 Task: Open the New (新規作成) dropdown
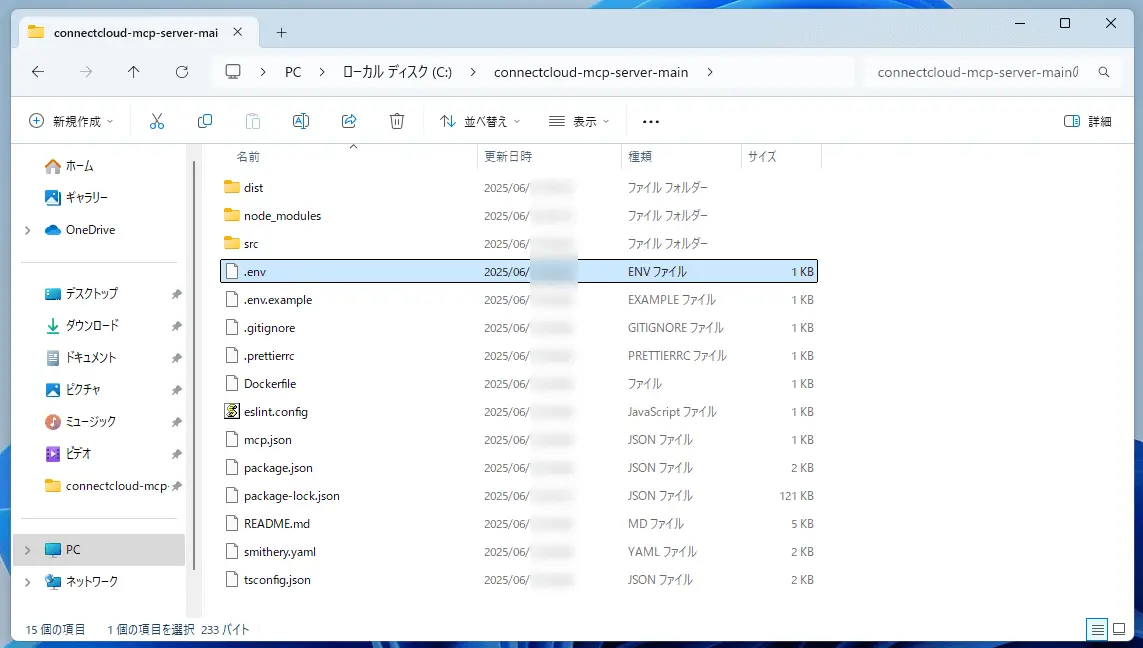click(x=71, y=121)
